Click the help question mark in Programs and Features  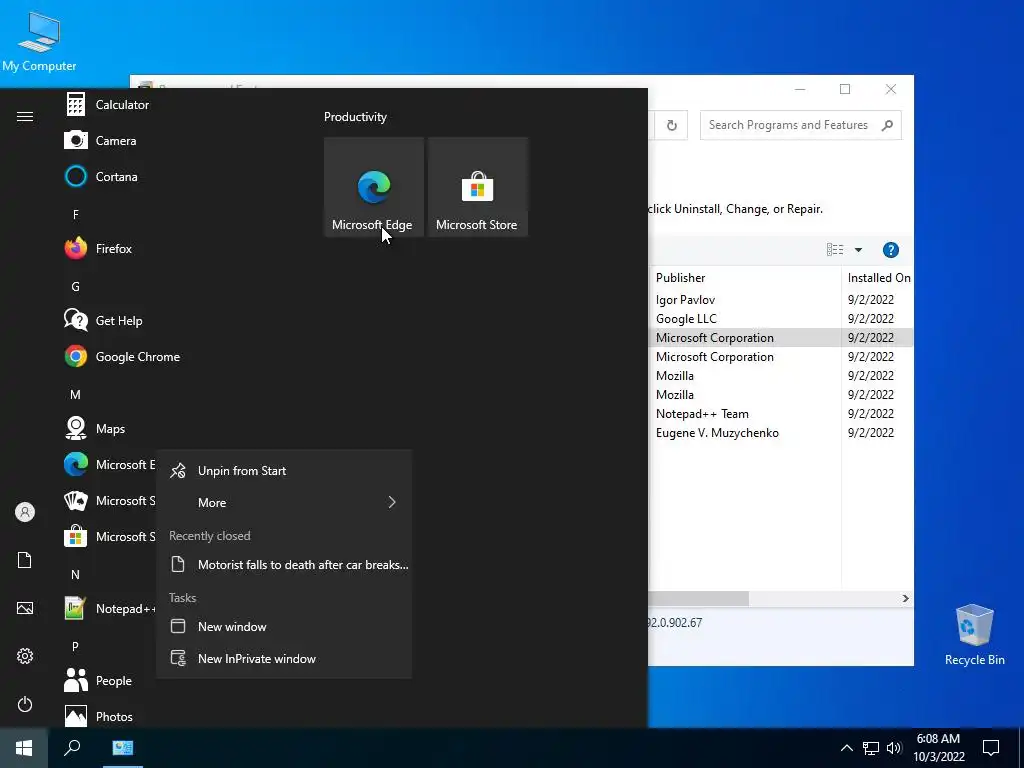[x=891, y=250]
